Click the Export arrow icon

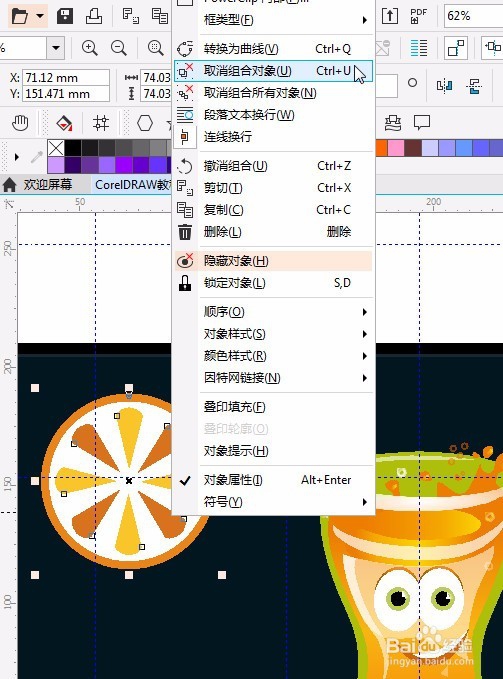pos(390,16)
